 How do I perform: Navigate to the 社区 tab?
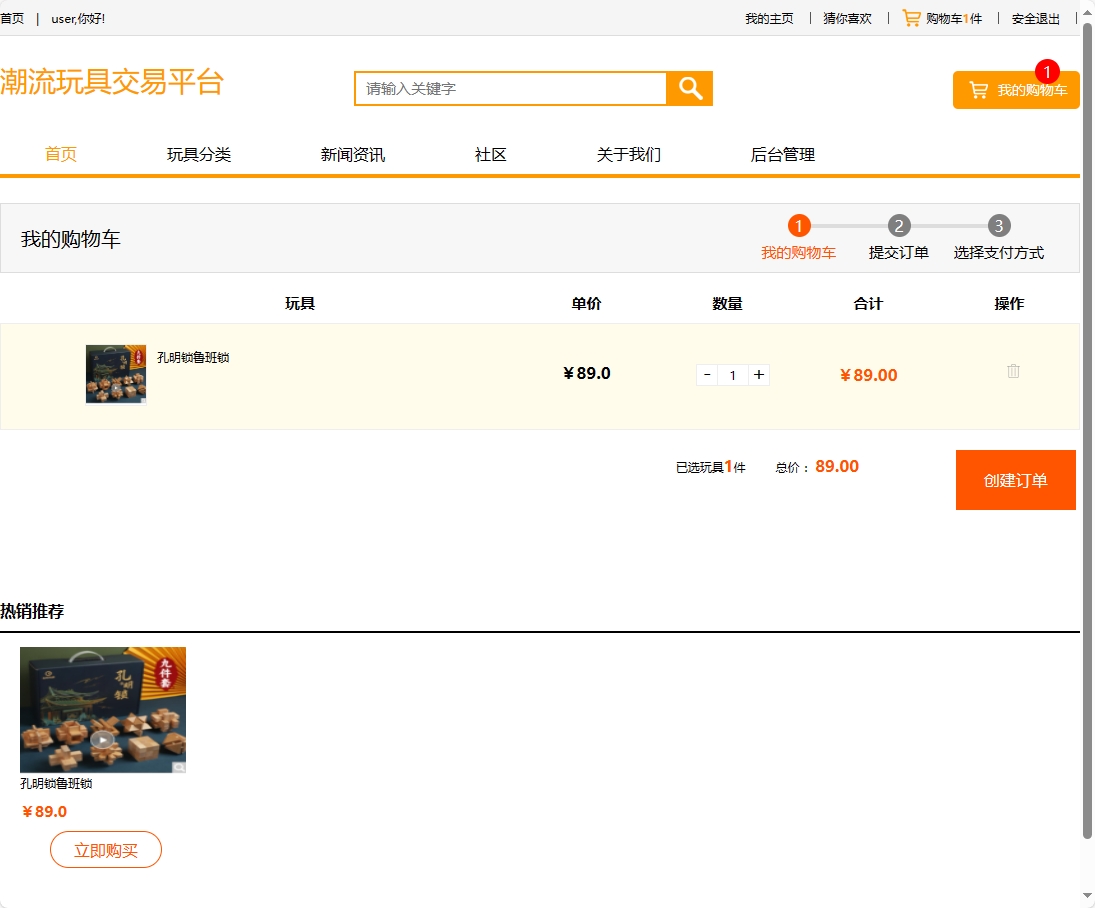pyautogui.click(x=490, y=154)
